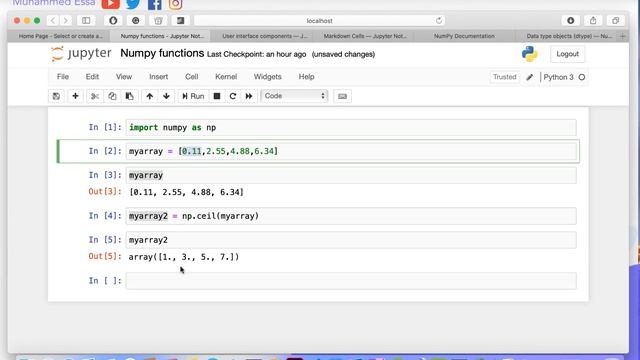Click the import numpy as np cell
The height and width of the screenshot is (360, 640).
tap(351, 127)
